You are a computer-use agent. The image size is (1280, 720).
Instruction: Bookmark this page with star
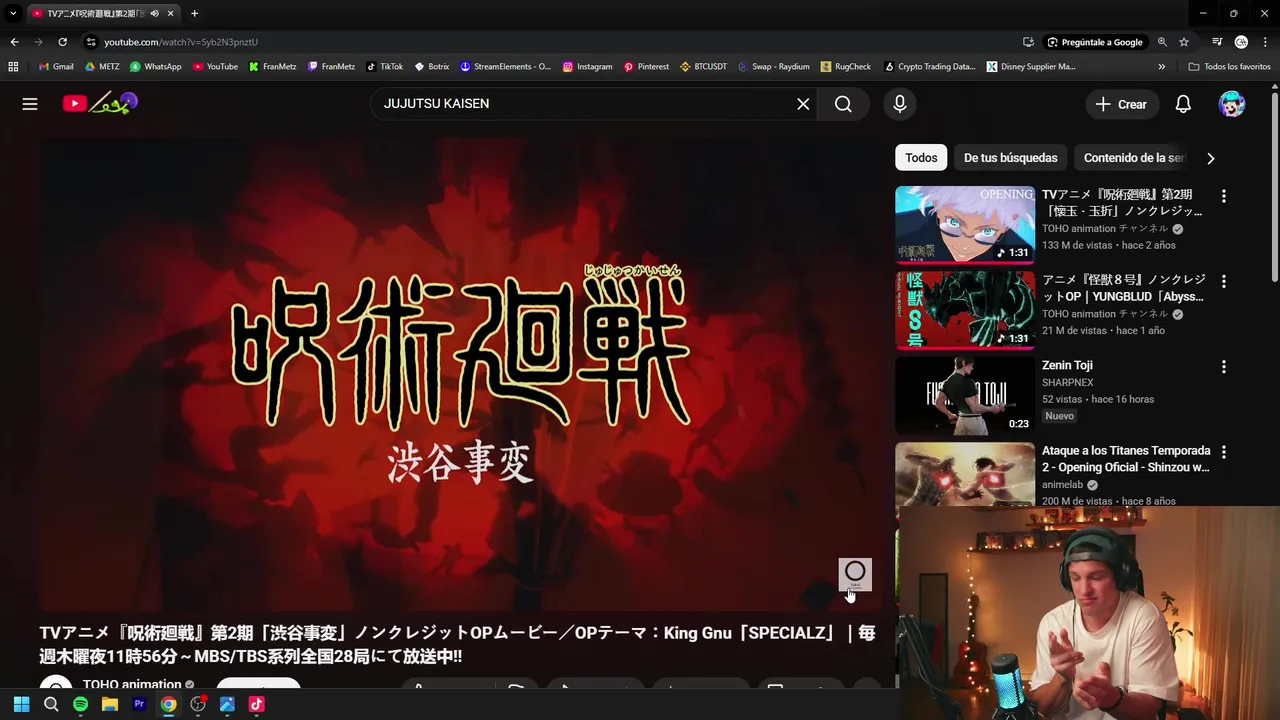click(1184, 42)
